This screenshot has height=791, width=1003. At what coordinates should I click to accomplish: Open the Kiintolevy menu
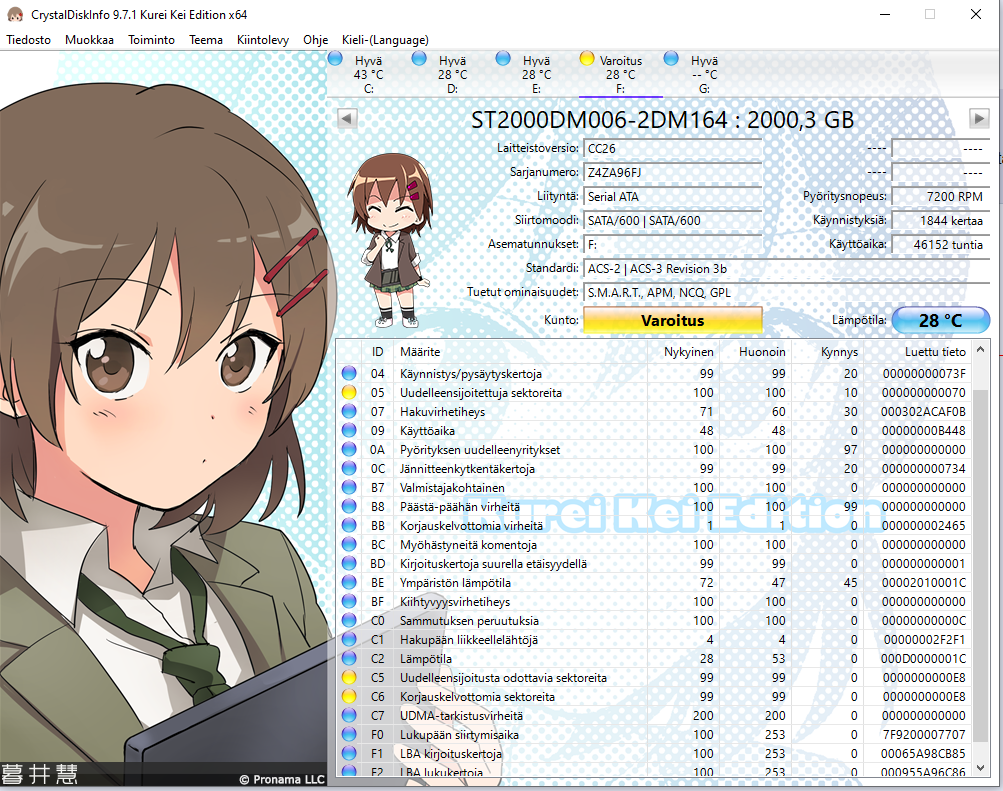[x=263, y=40]
